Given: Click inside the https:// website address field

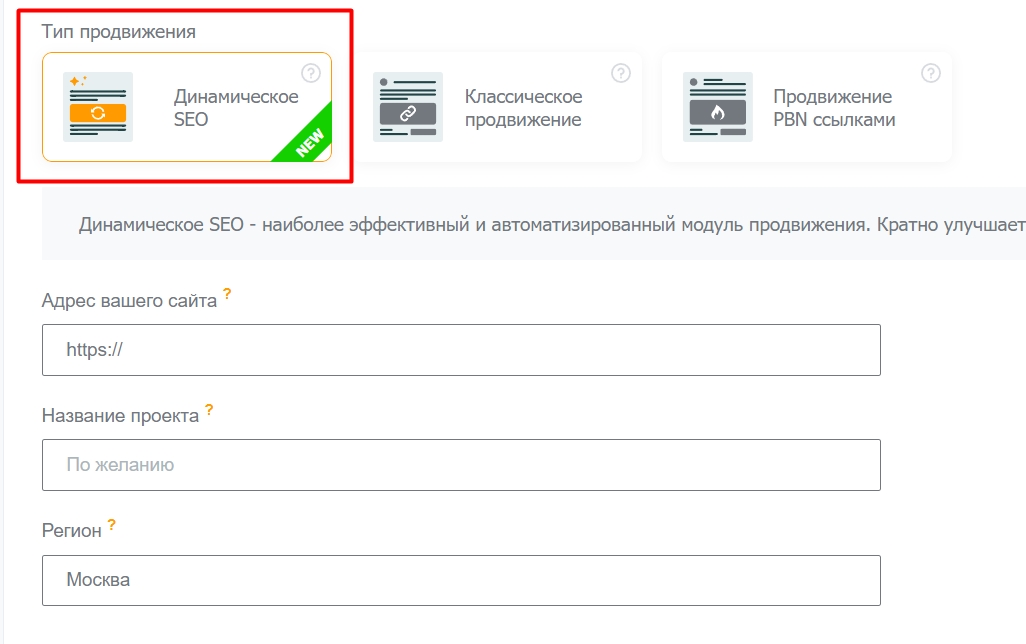Looking at the screenshot, I should click(x=460, y=349).
